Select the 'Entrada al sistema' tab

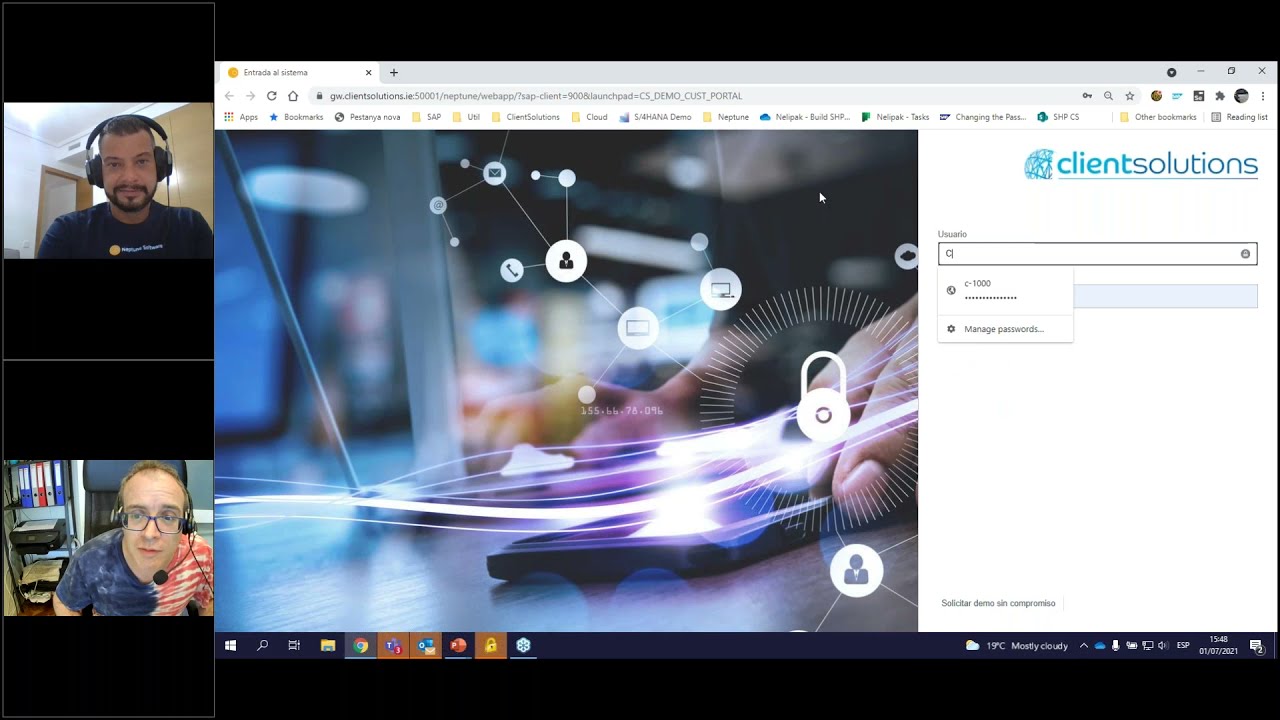(300, 72)
